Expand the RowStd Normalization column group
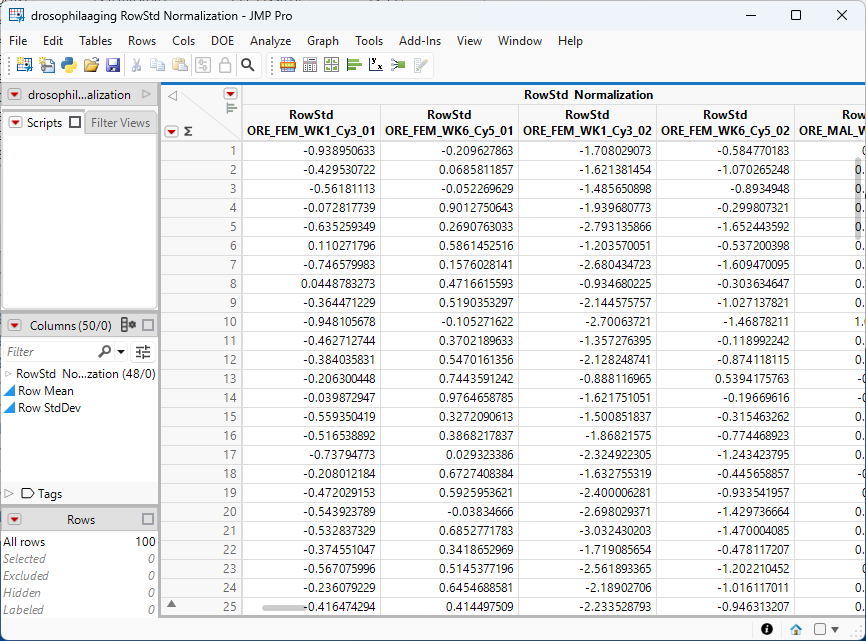The width and height of the screenshot is (866, 641). [10, 373]
